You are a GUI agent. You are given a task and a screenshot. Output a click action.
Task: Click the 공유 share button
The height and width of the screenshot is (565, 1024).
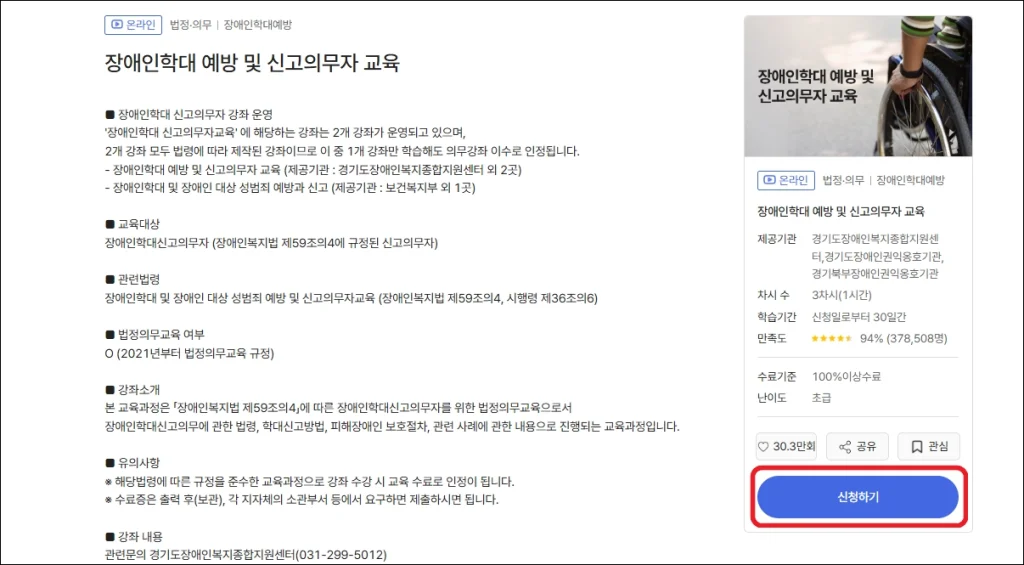(x=857, y=447)
